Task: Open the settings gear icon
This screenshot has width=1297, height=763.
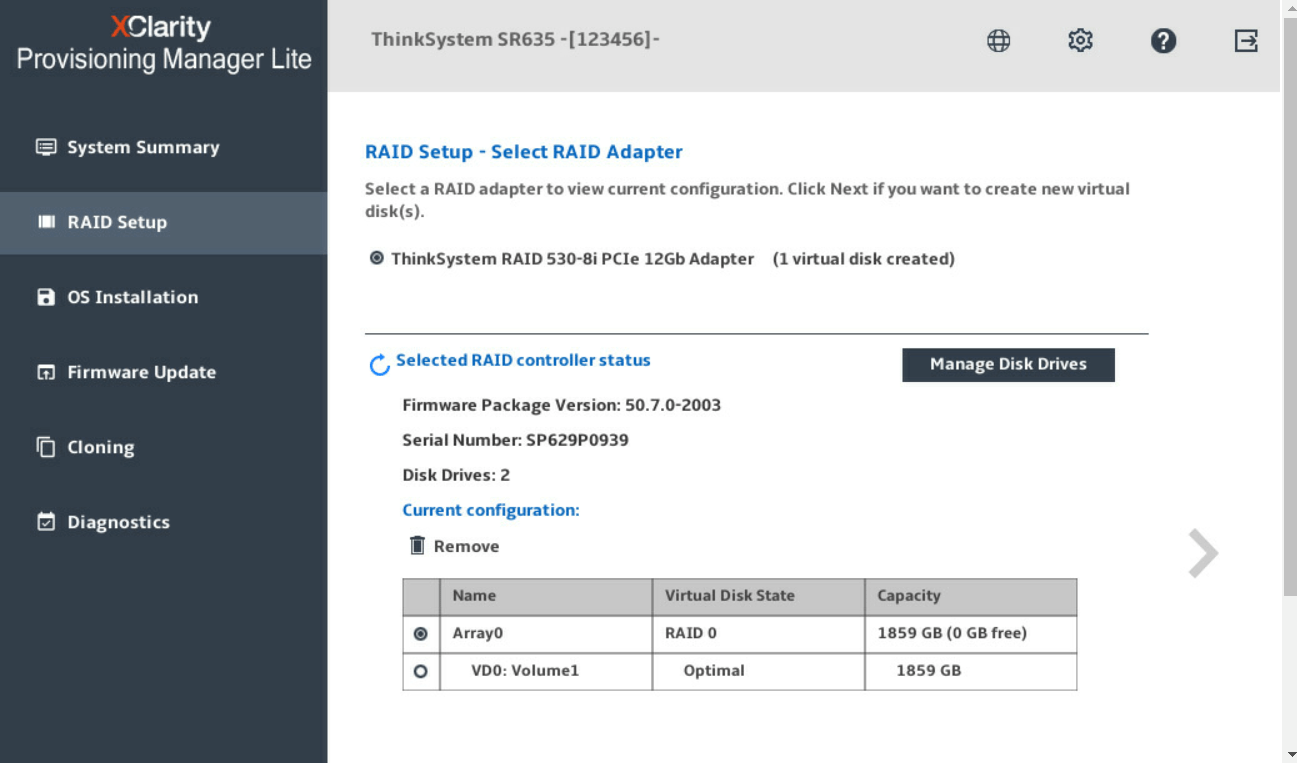Action: point(1080,41)
